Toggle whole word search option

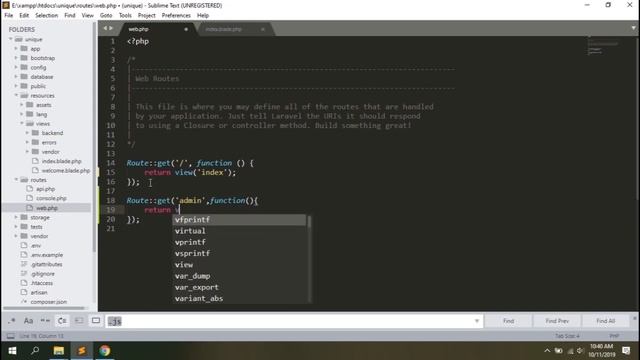45,321
